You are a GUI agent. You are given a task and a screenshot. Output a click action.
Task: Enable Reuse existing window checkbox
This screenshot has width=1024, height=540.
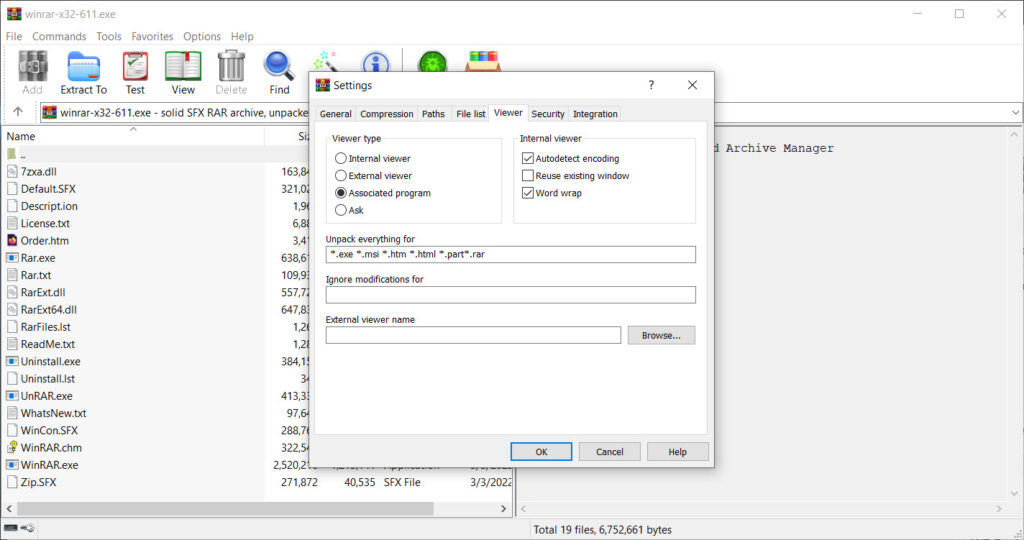[528, 176]
